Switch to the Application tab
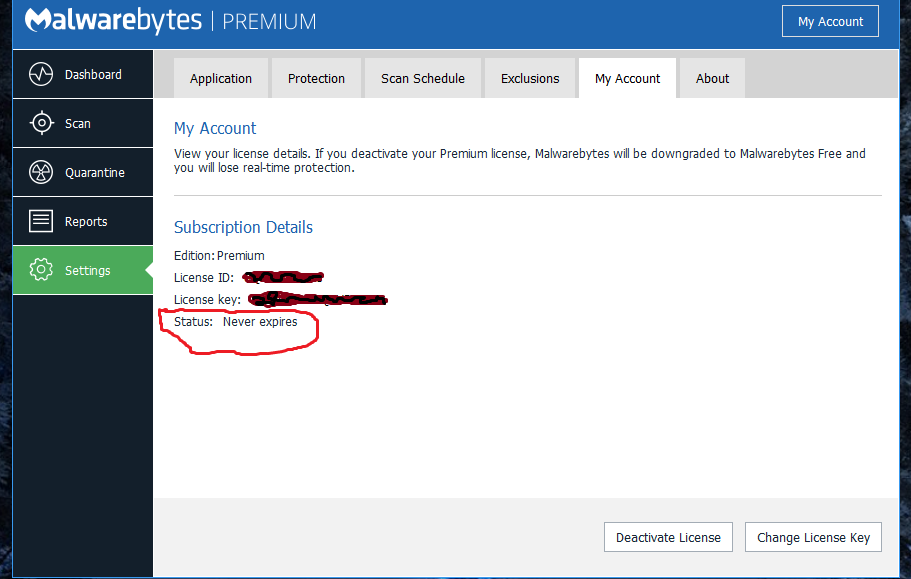The height and width of the screenshot is (579, 911). coord(221,78)
